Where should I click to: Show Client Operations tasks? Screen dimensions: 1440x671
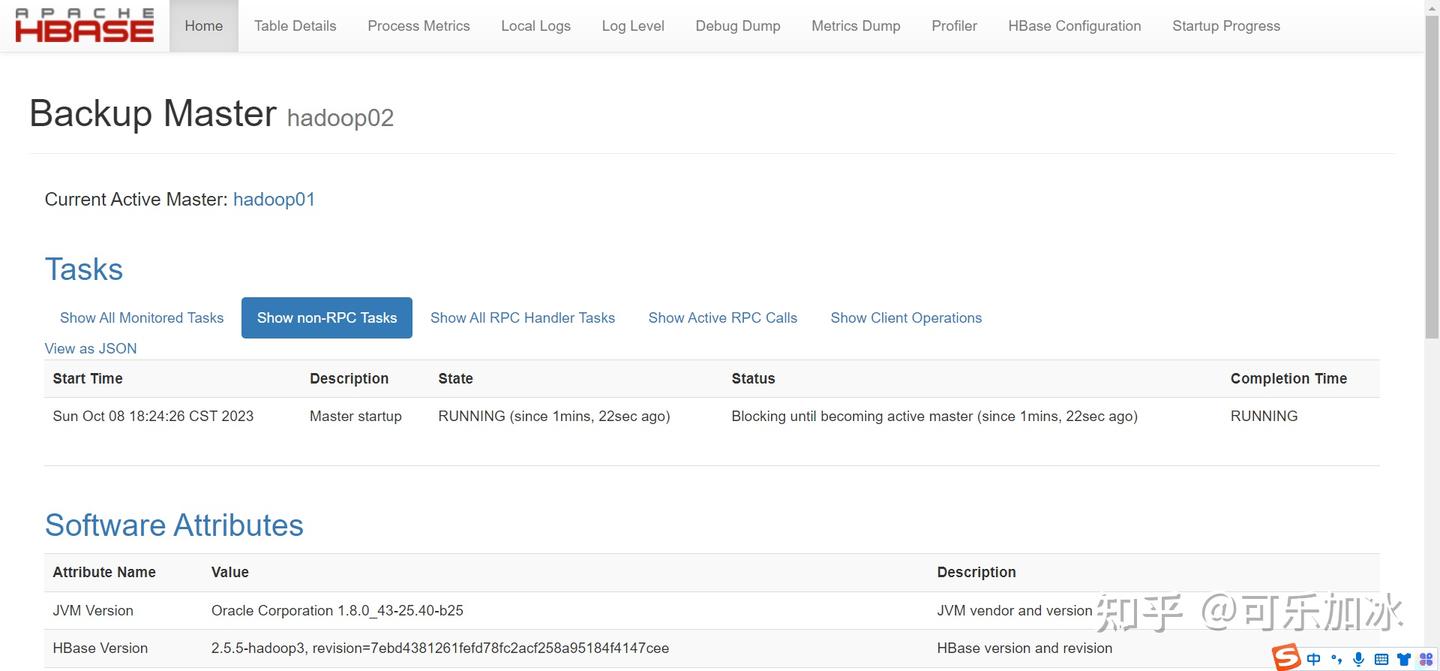tap(906, 318)
